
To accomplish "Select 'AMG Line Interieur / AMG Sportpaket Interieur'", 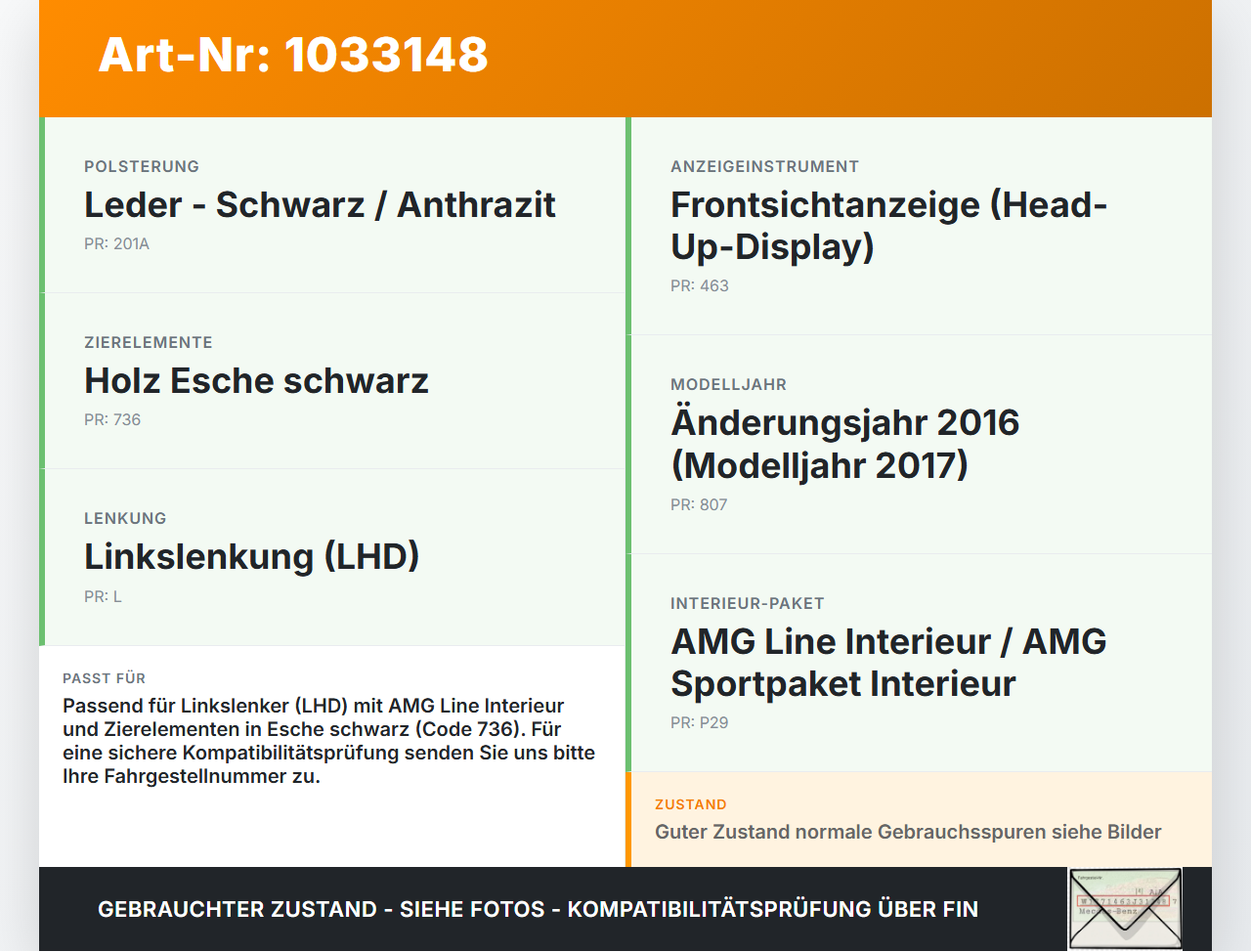I will click(888, 663).
